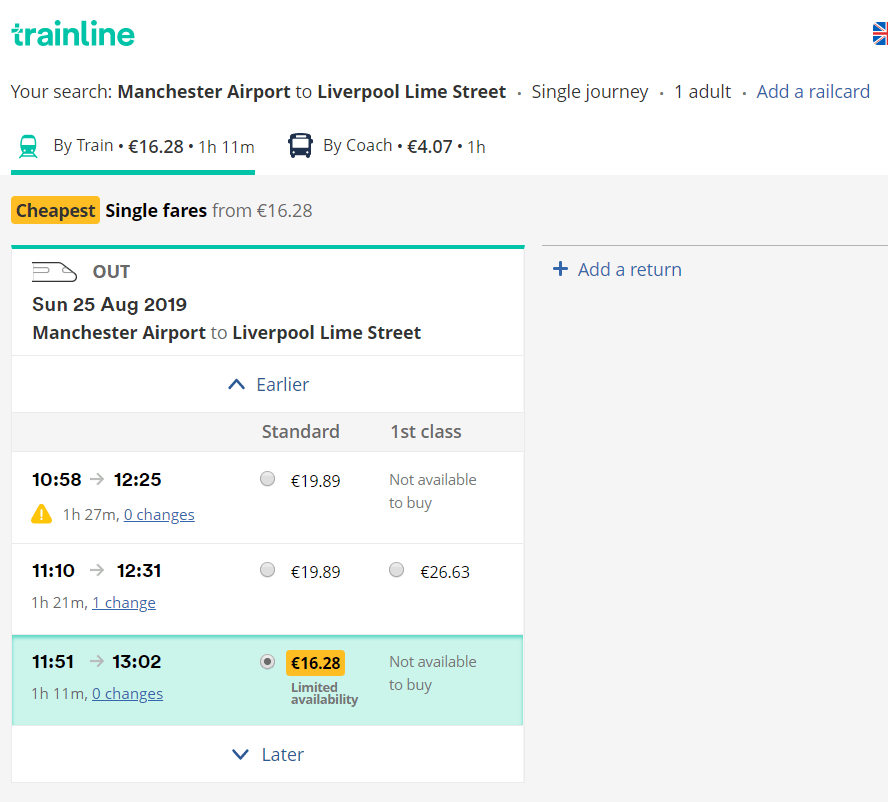888x802 pixels.
Task: Click the 10:58 to 12:25 journey times
Action: pos(97,480)
